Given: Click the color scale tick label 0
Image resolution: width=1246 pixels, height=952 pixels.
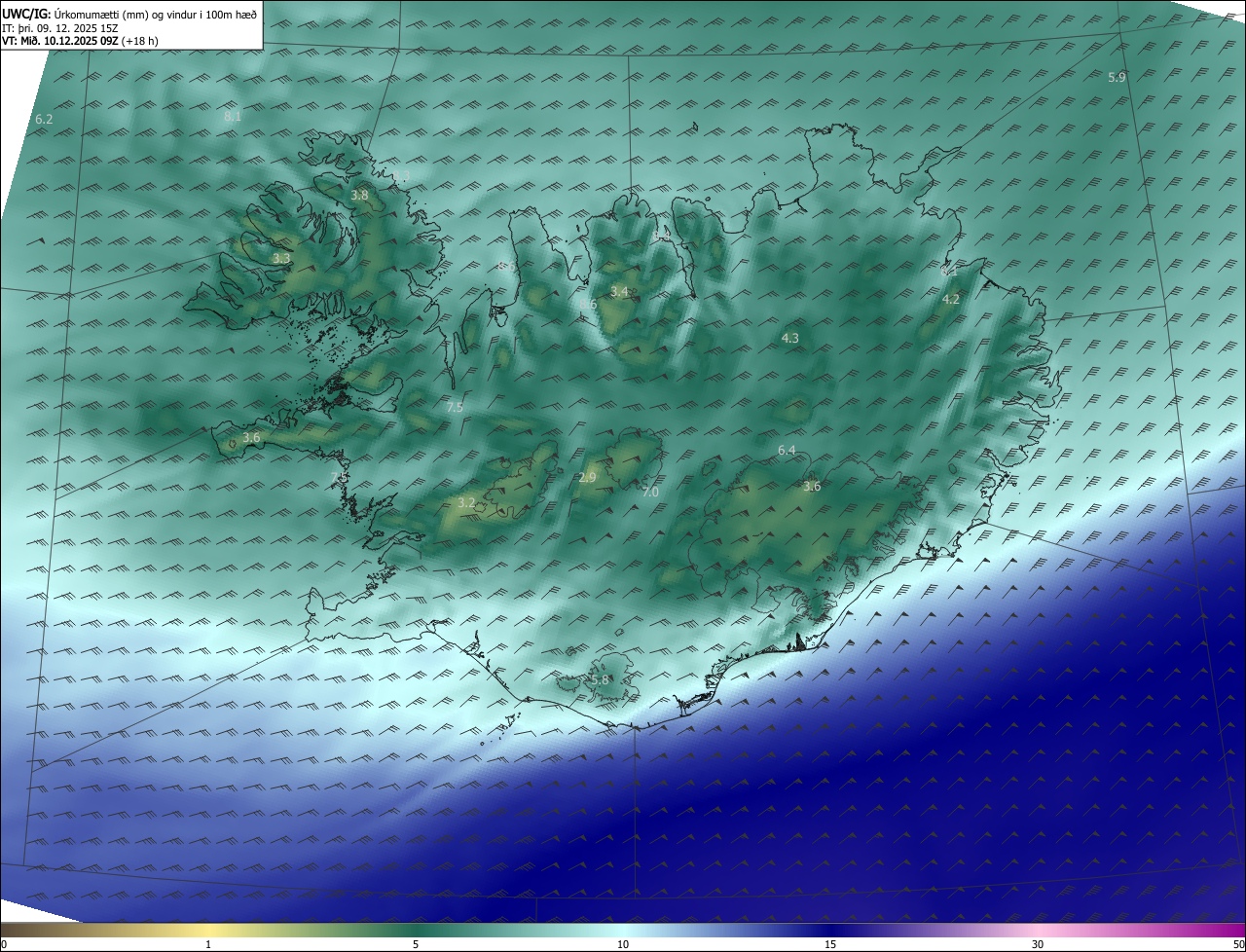Looking at the screenshot, I should point(4,944).
